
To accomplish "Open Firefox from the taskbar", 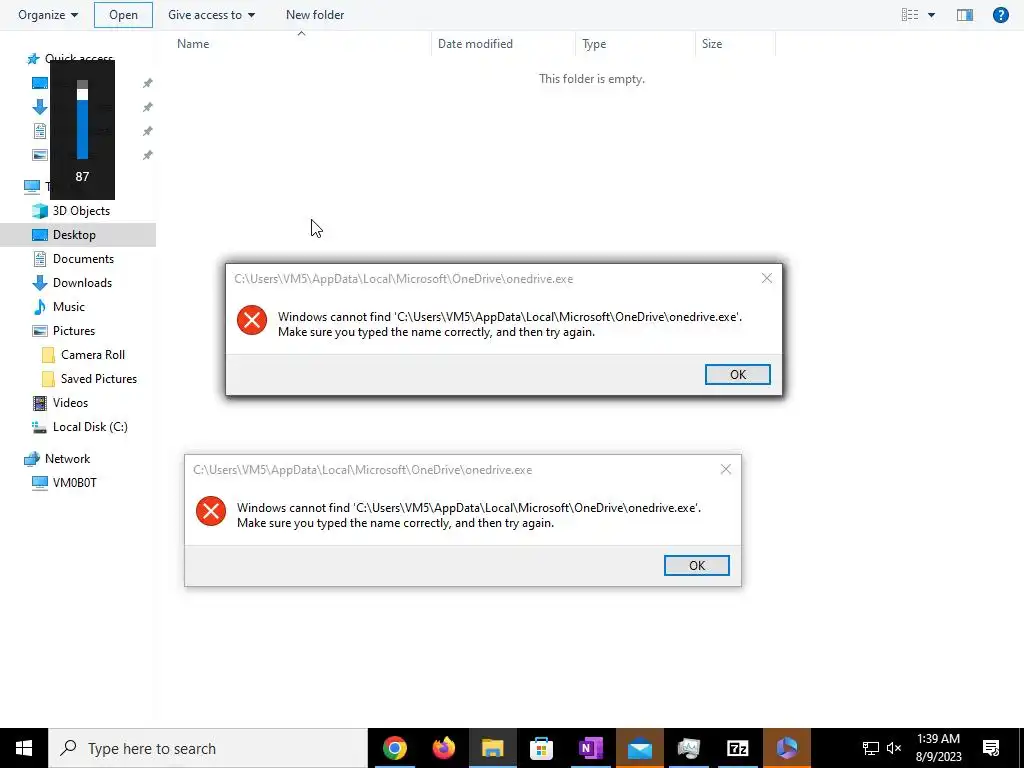I will coord(444,748).
